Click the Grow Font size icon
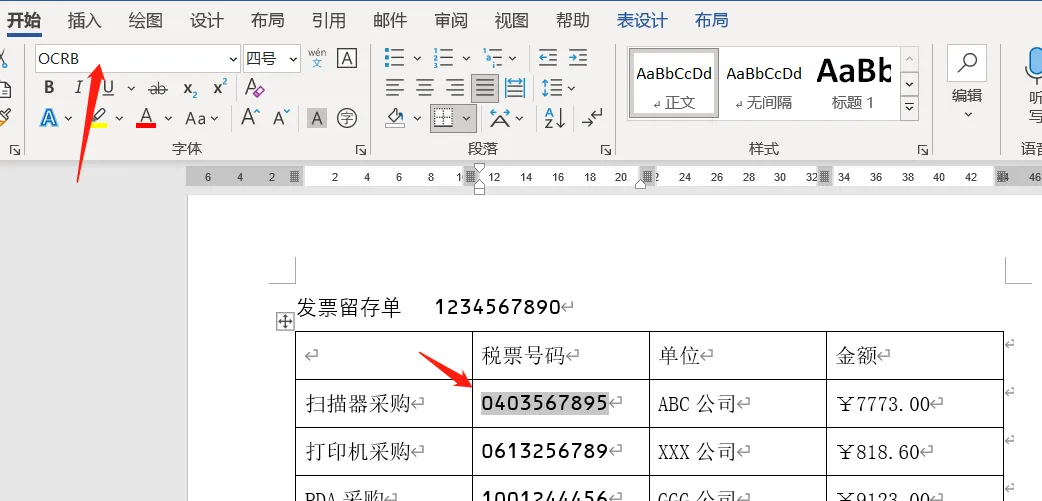Screen dimensions: 1042x501 click(x=250, y=119)
